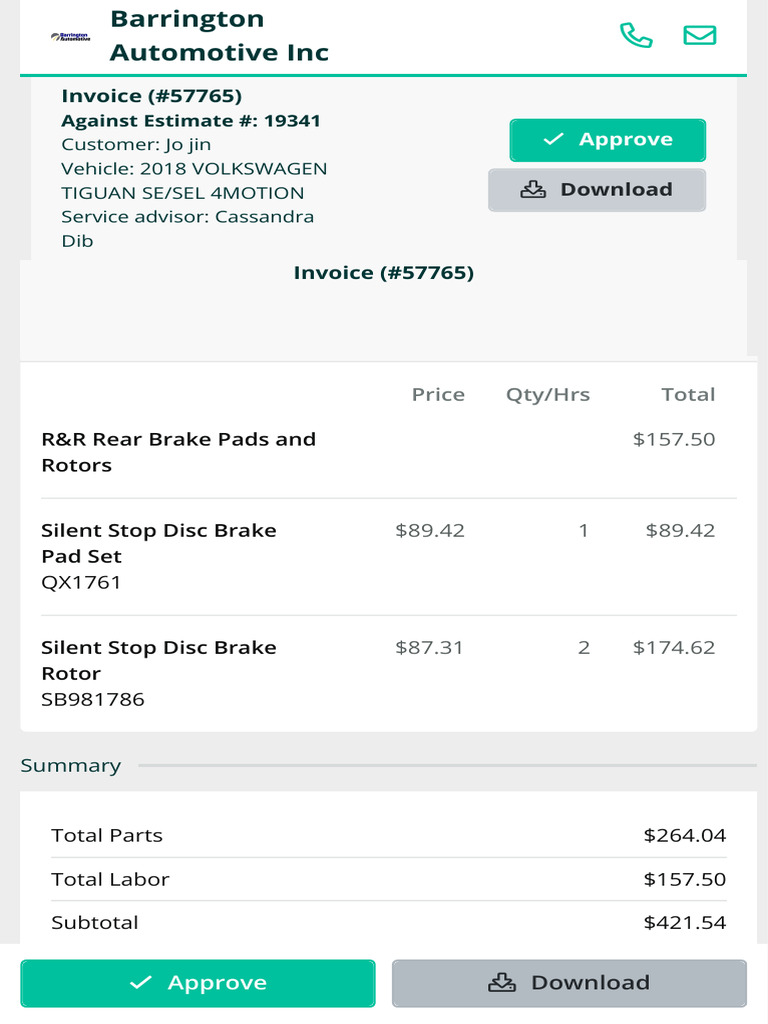Approve the invoice using the bottom bar button

click(x=198, y=983)
